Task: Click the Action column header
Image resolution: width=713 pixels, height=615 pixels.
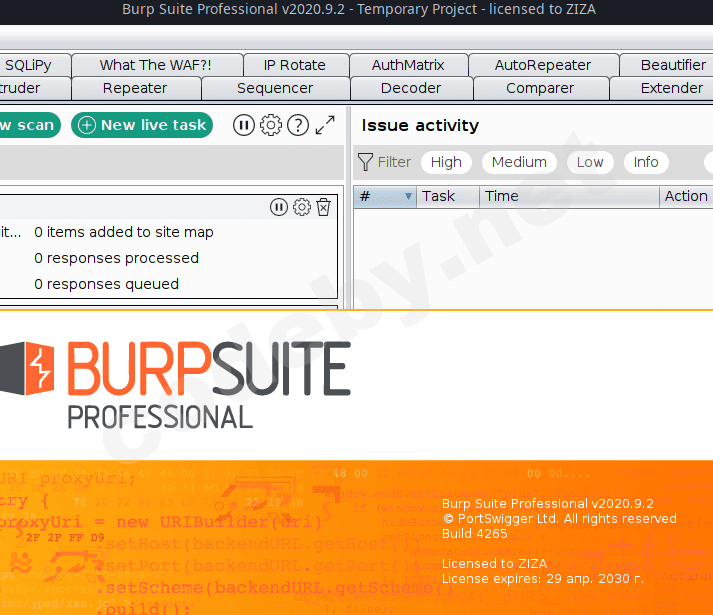Action: pos(686,197)
